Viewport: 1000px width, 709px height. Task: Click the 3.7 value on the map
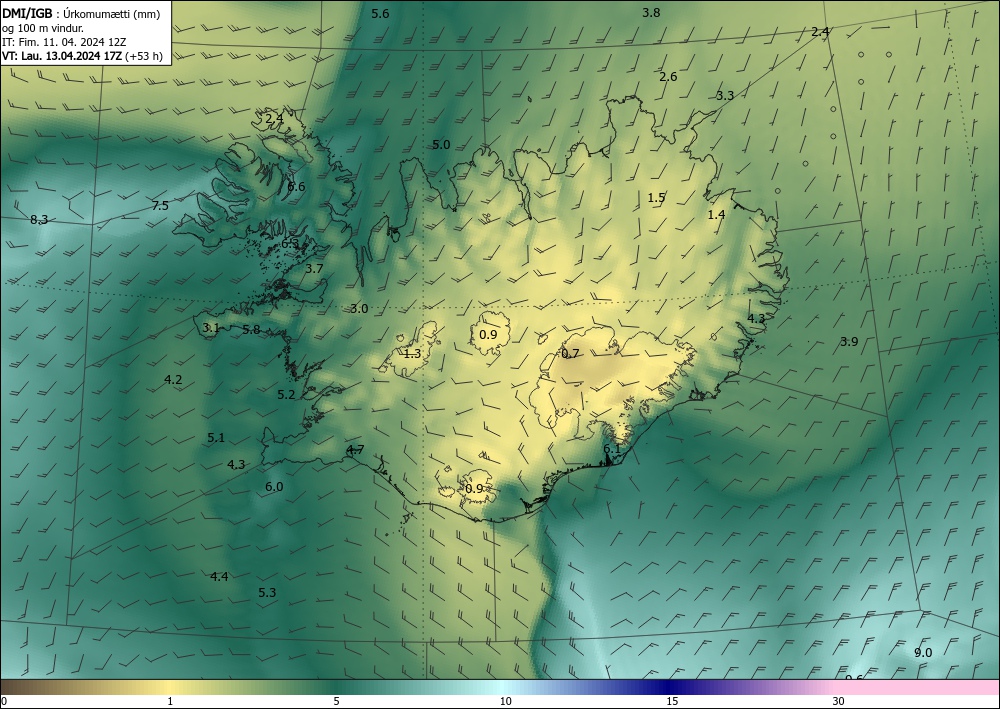tap(314, 268)
